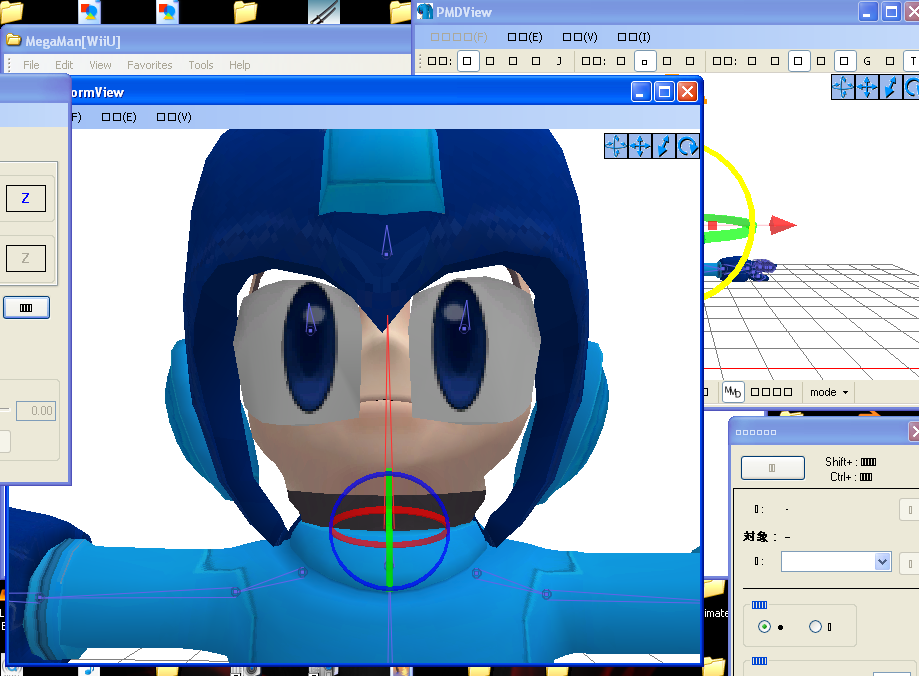The image size is (920, 676).
Task: Open the Help menu in MegaMan[WiiU] window
Action: click(x=239, y=65)
